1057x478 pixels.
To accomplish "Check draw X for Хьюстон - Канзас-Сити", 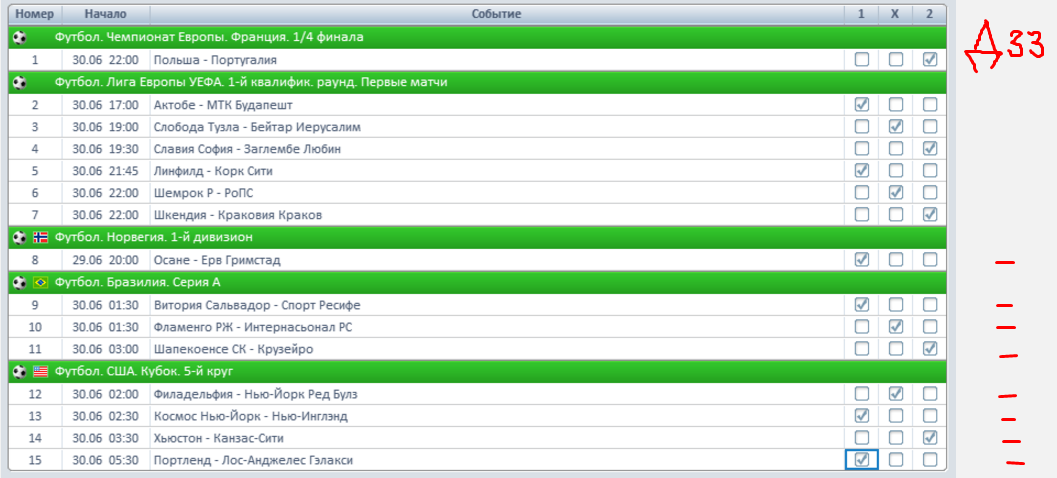I will [895, 438].
